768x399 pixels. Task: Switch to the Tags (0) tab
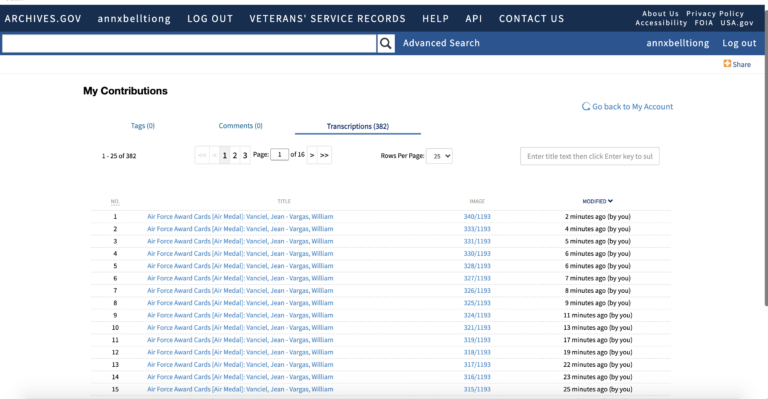pos(143,126)
